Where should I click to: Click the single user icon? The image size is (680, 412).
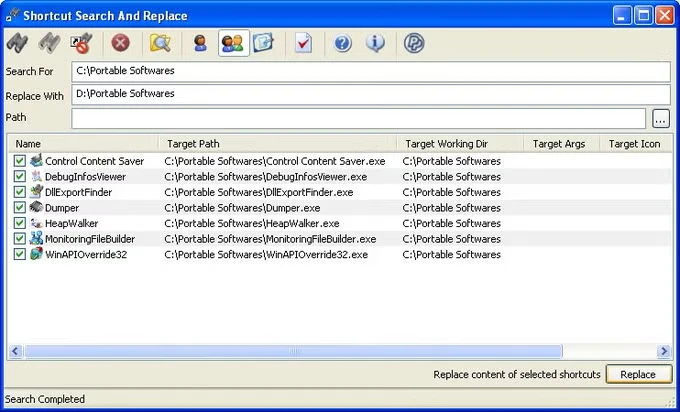click(200, 43)
